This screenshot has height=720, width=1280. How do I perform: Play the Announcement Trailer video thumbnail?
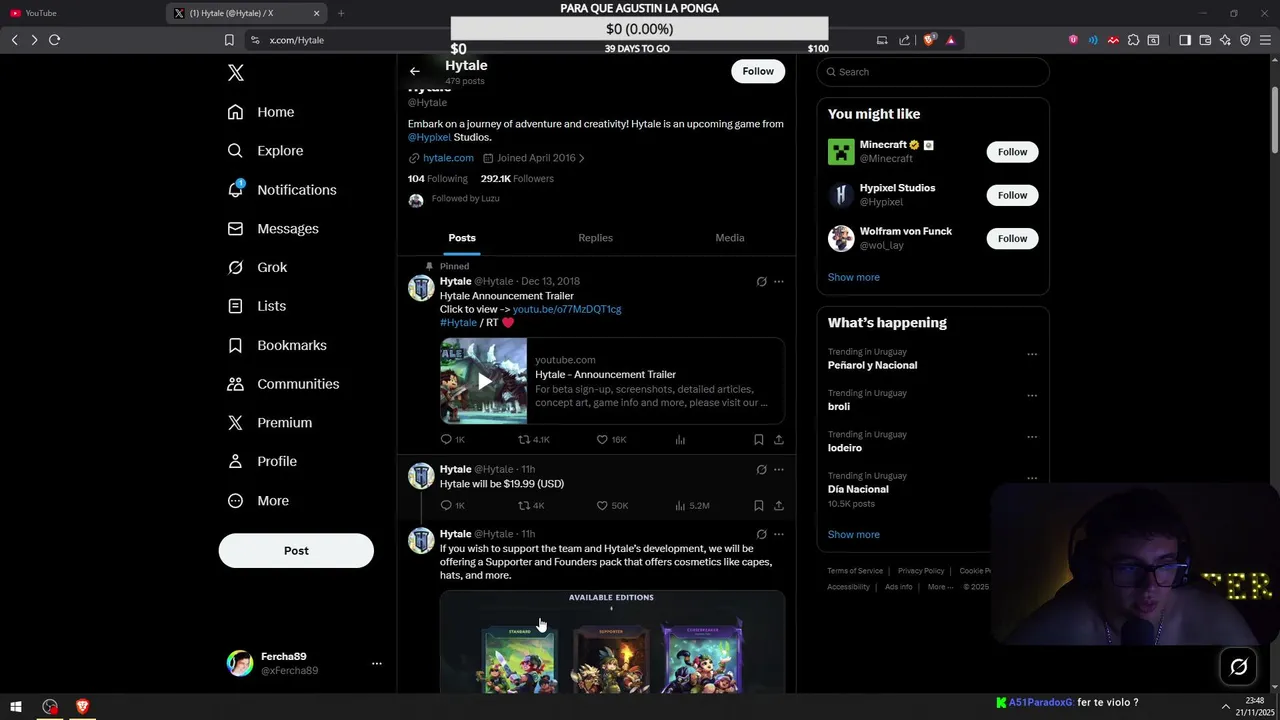[x=484, y=381]
